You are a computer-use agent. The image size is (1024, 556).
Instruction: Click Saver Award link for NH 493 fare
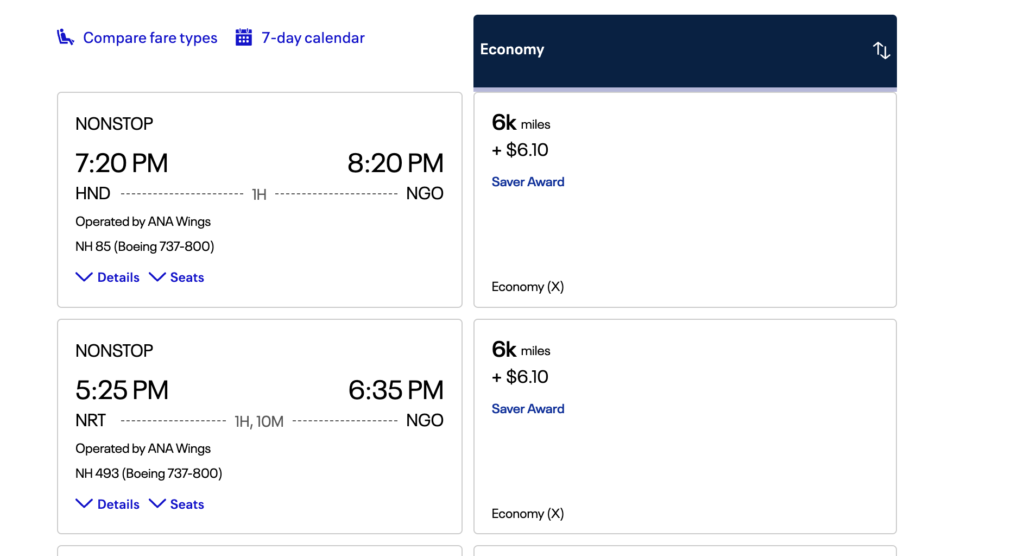pyautogui.click(x=528, y=408)
